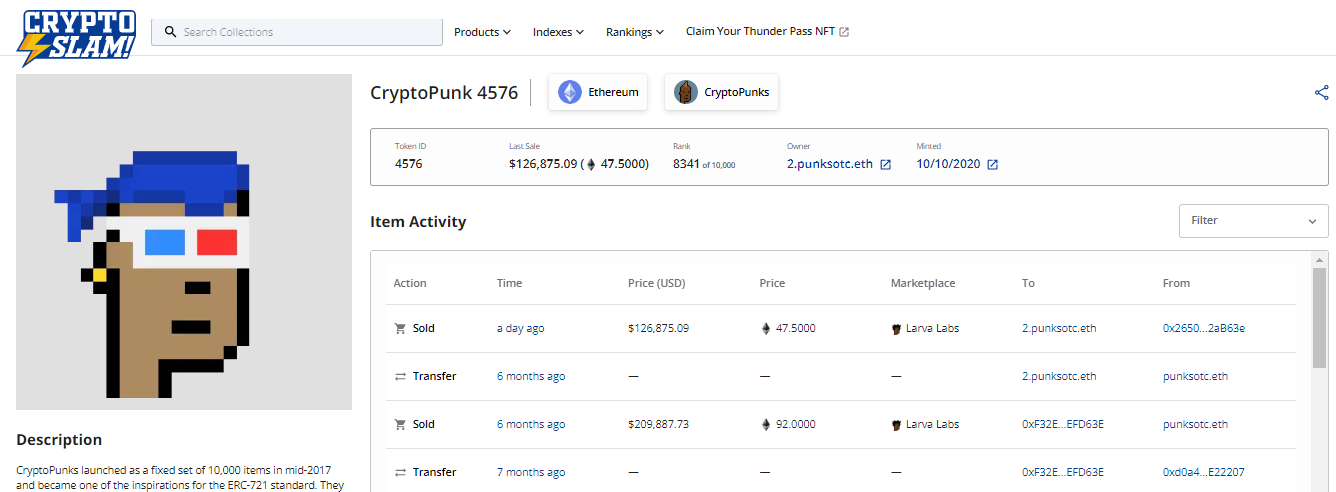This screenshot has width=1336, height=492.
Task: Click punksotc.eth in the $209,887.73 row
Action: pos(1195,424)
